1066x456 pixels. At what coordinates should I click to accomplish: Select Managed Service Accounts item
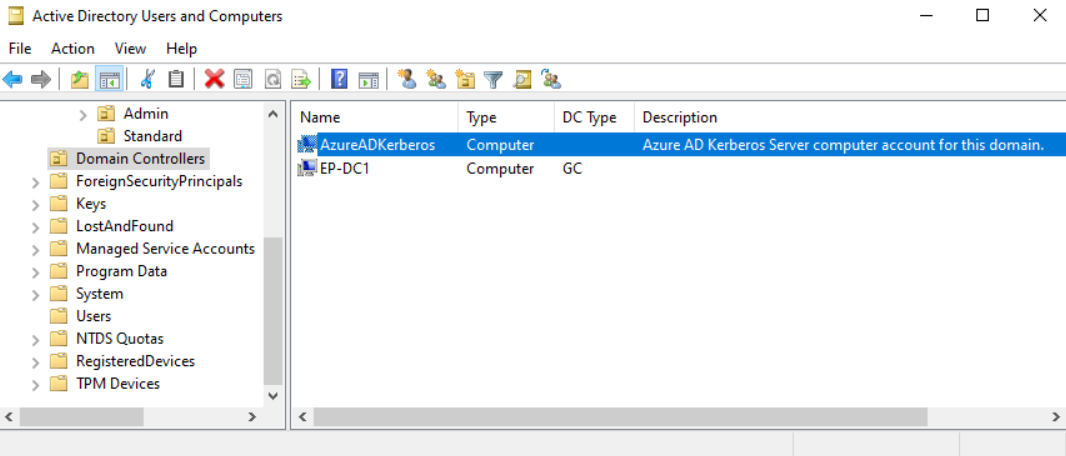165,249
